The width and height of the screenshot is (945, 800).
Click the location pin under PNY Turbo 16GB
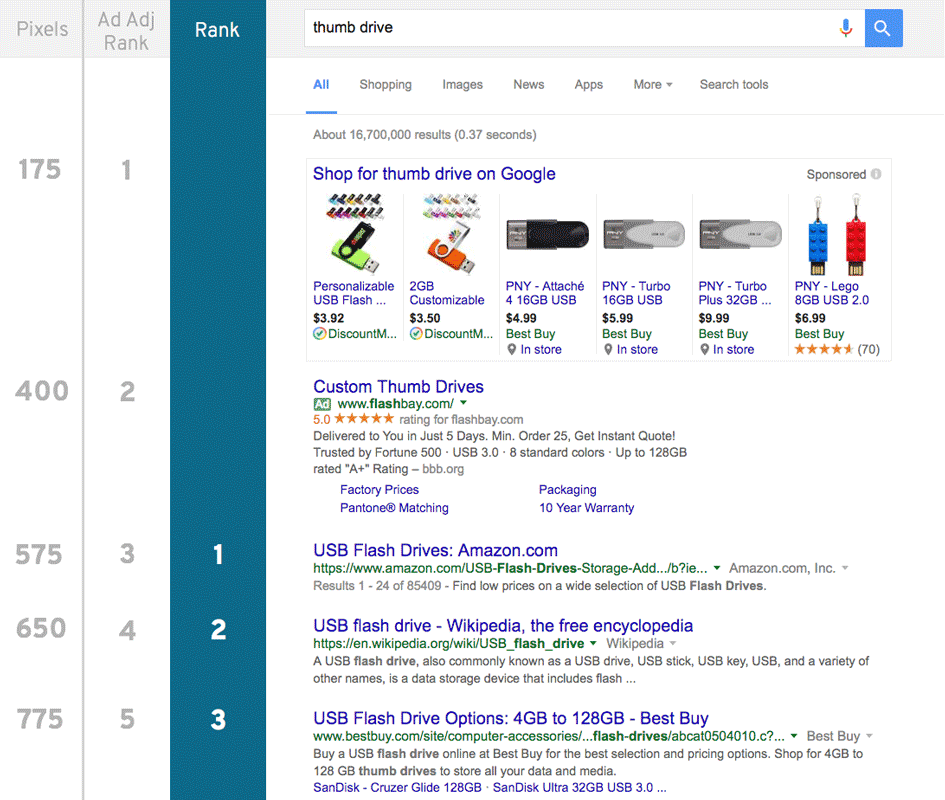click(x=608, y=349)
